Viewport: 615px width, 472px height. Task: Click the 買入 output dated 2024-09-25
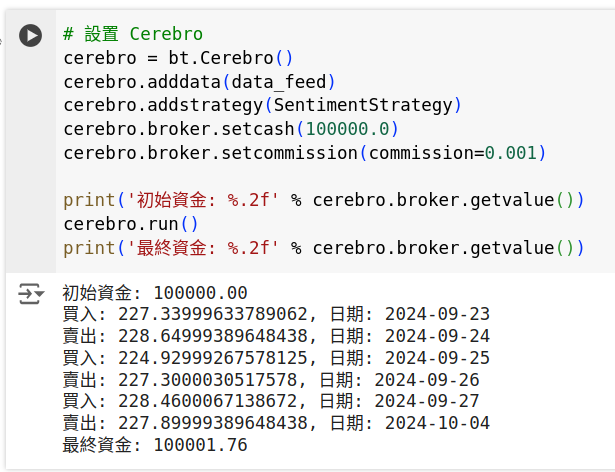click(276, 358)
